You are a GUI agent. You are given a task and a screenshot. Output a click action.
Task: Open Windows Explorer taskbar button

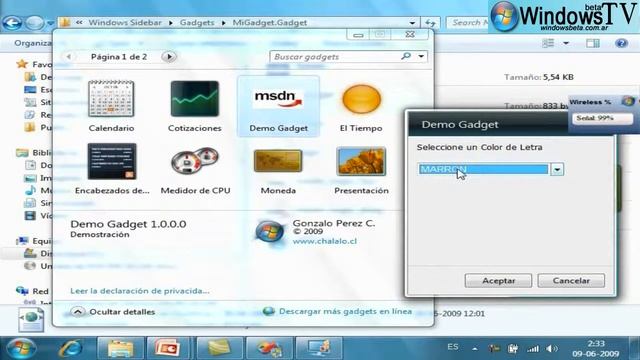tap(120, 348)
